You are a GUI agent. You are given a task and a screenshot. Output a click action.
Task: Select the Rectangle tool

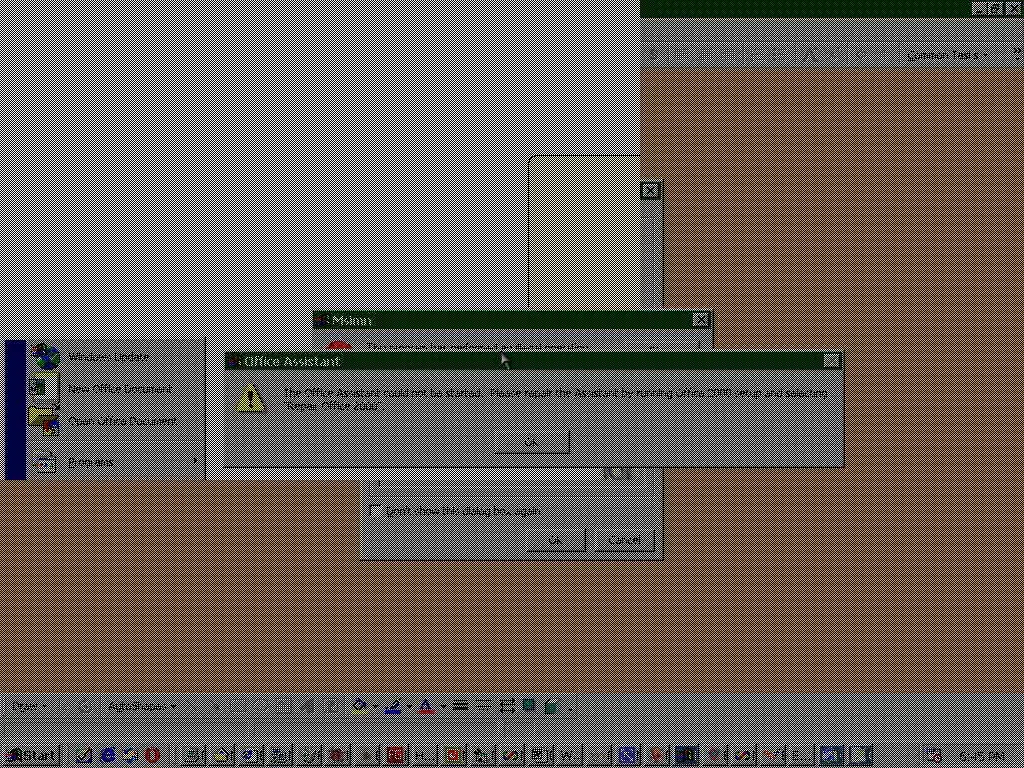pos(237,706)
